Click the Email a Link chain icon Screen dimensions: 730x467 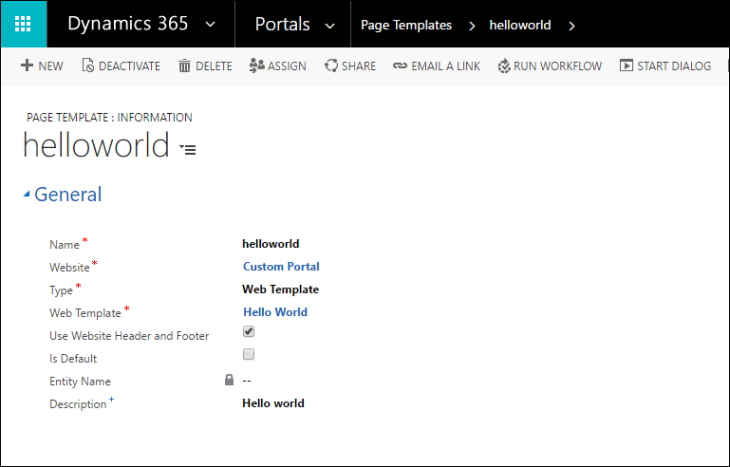(x=400, y=66)
